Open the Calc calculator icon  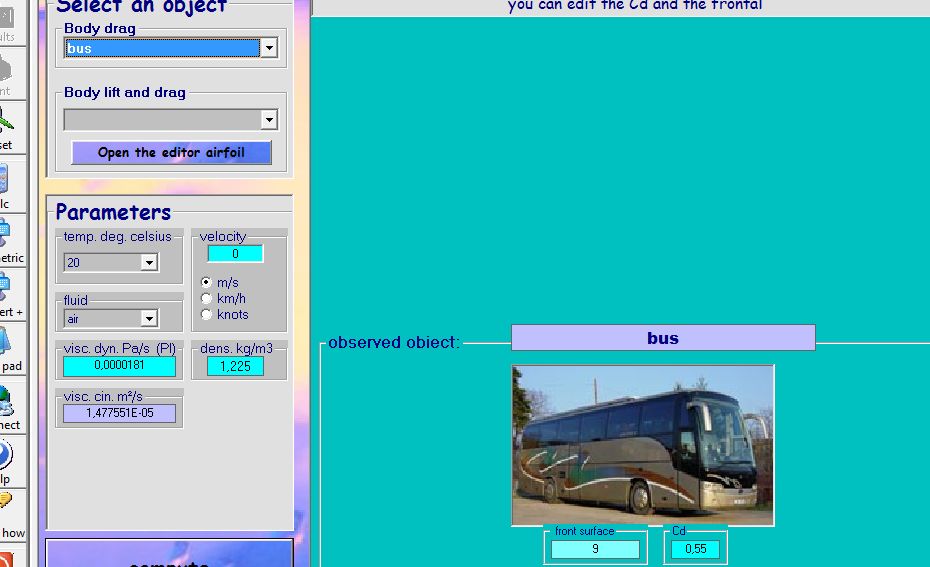(4, 180)
